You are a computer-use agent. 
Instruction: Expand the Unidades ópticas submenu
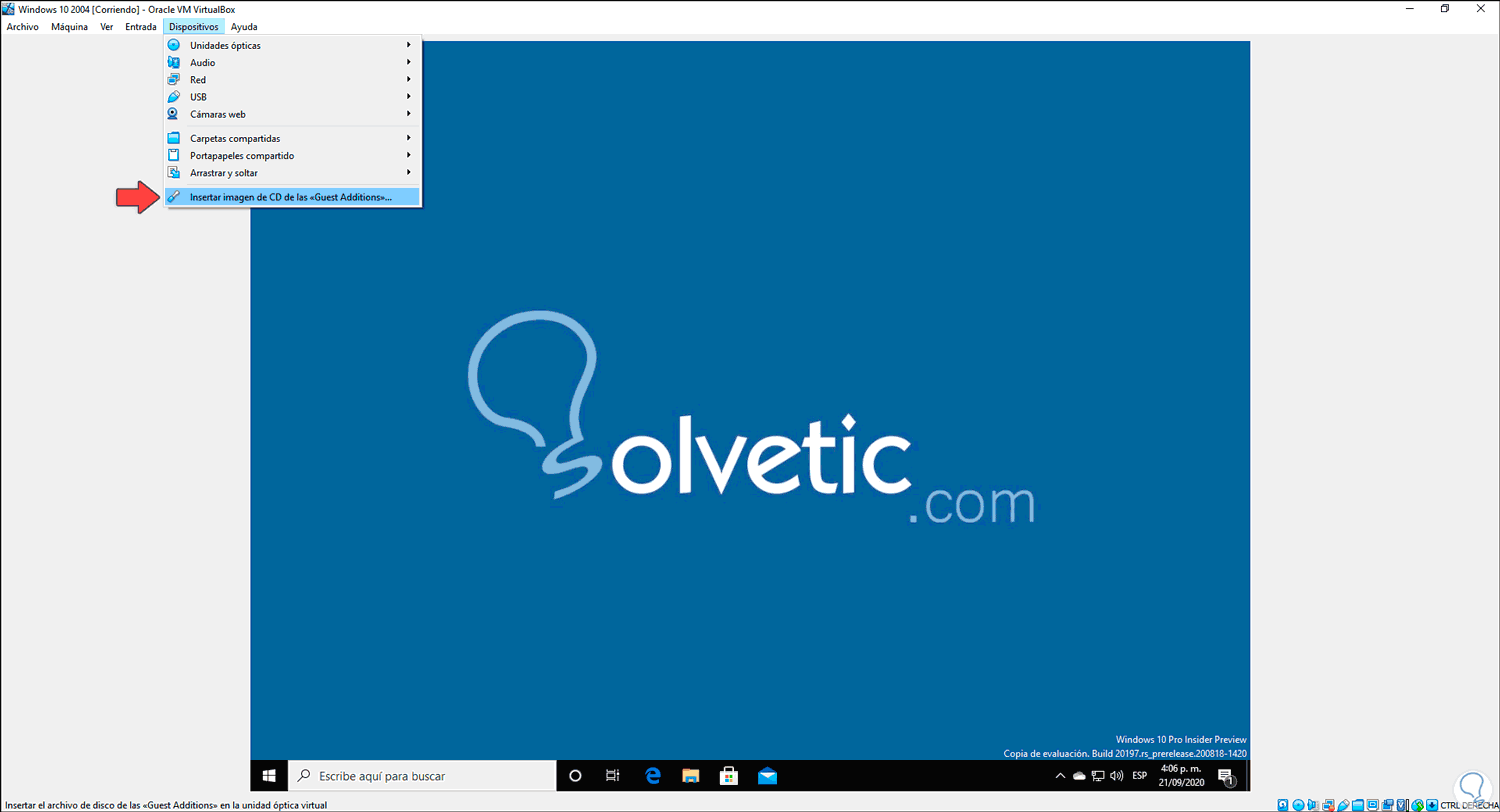click(x=292, y=45)
